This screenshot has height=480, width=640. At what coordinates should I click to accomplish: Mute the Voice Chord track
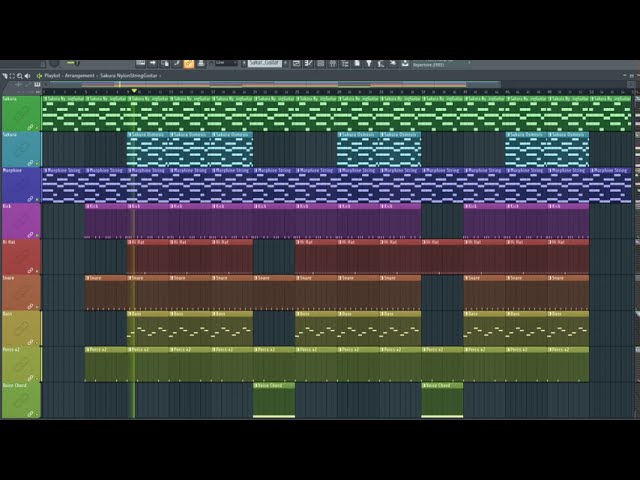tap(37, 415)
